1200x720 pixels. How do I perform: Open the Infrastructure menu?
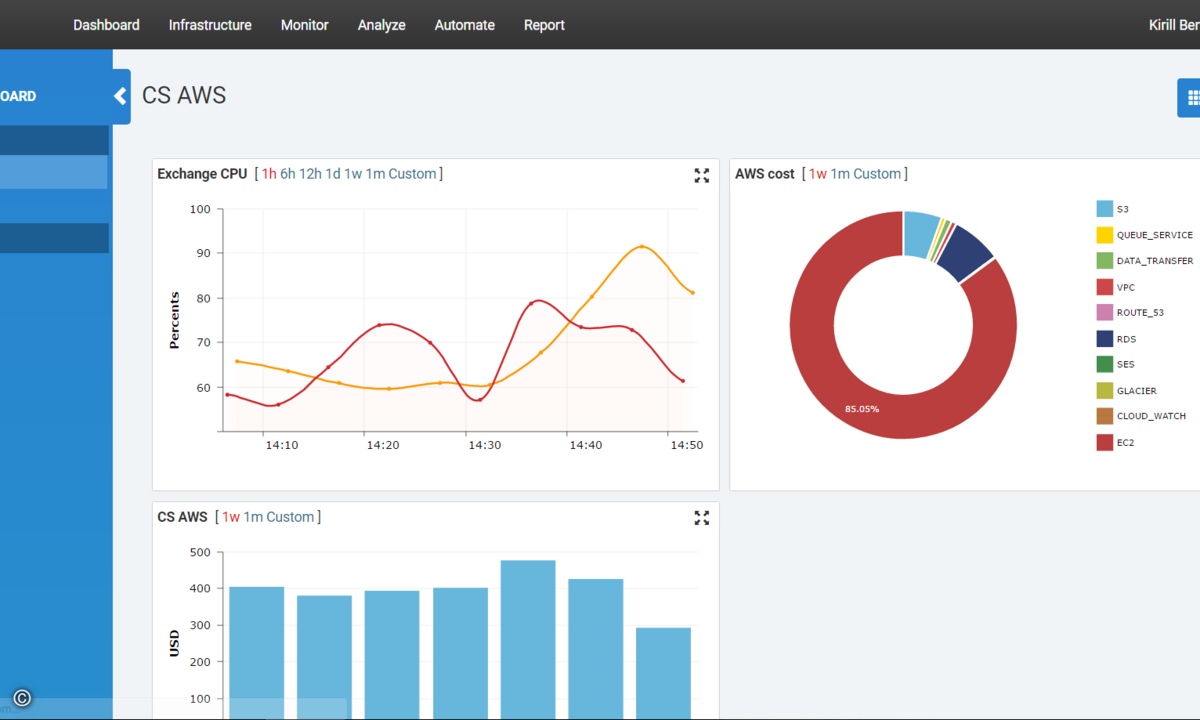pos(210,25)
